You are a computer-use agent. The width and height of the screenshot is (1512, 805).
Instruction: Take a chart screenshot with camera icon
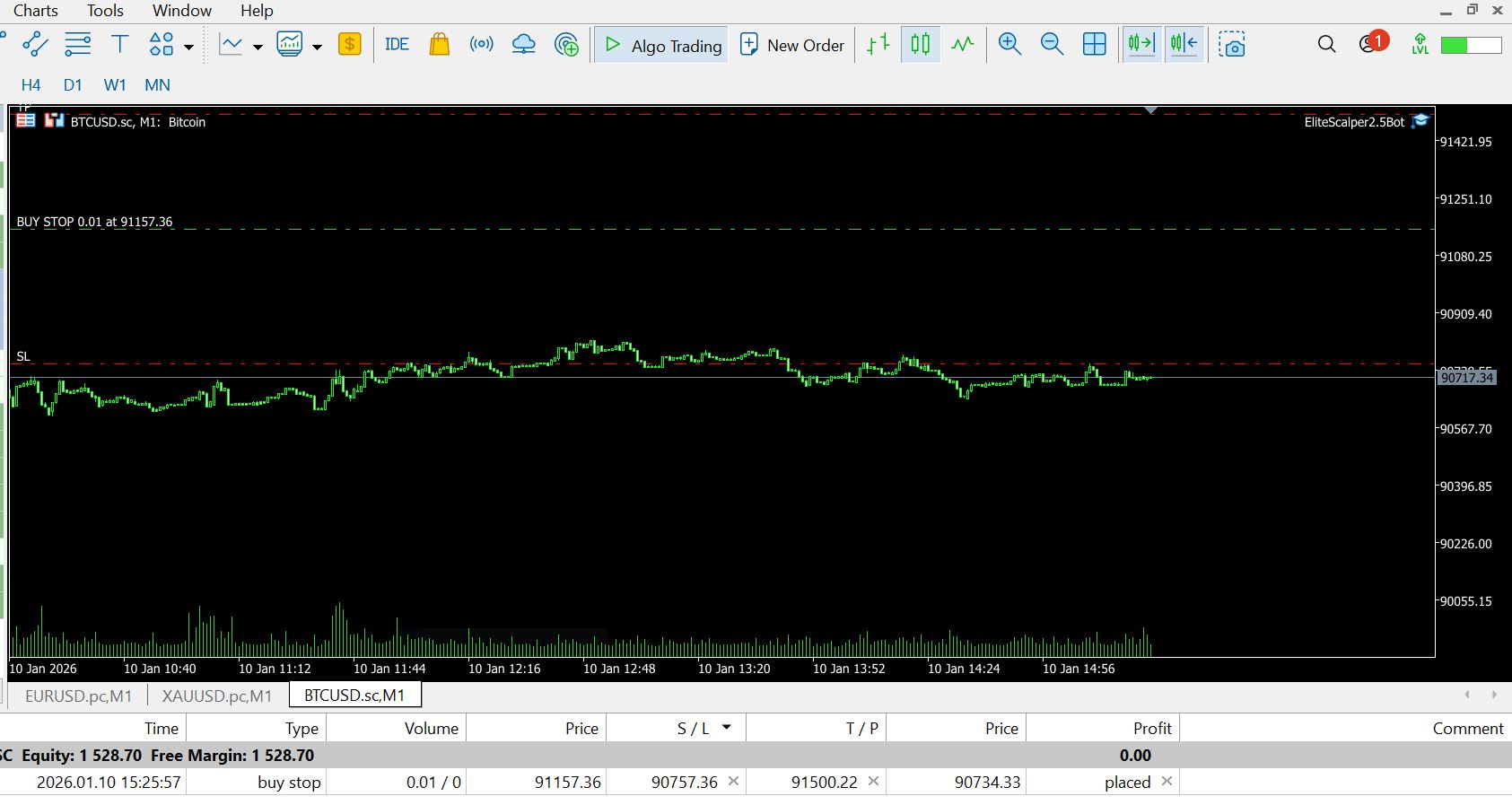tap(1233, 45)
